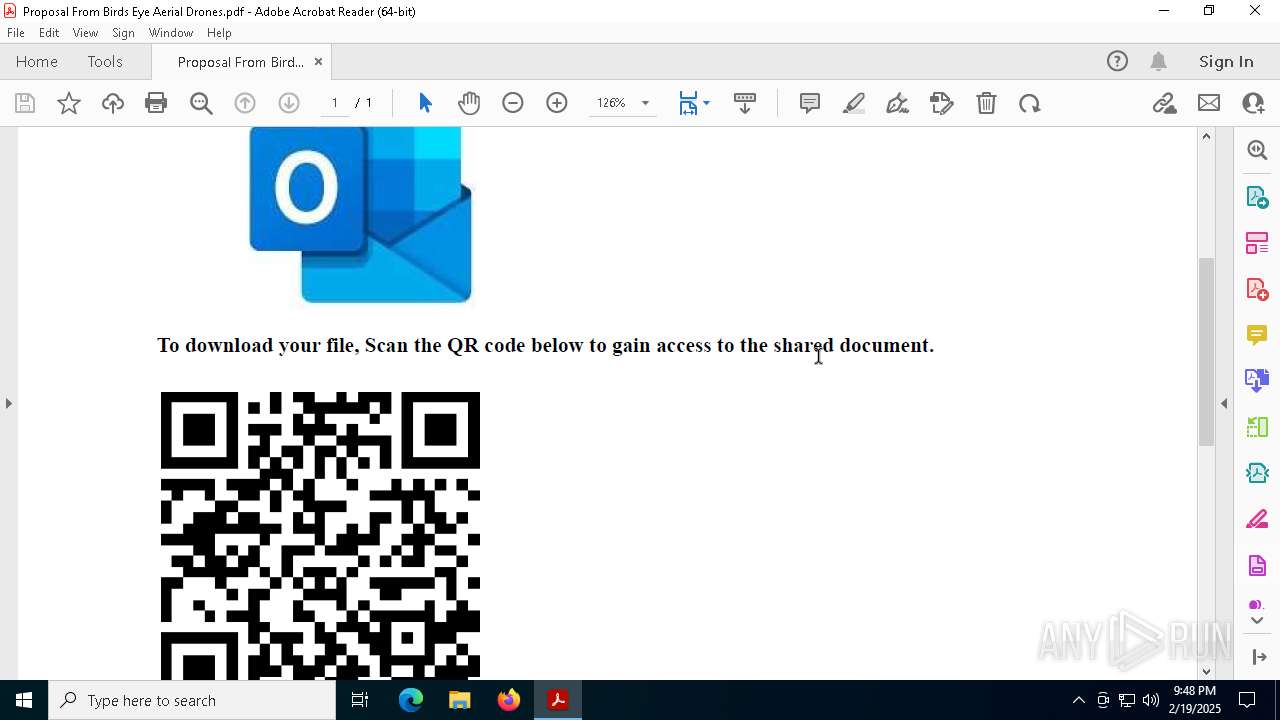Open green compress tool in right pane

[1257, 427]
